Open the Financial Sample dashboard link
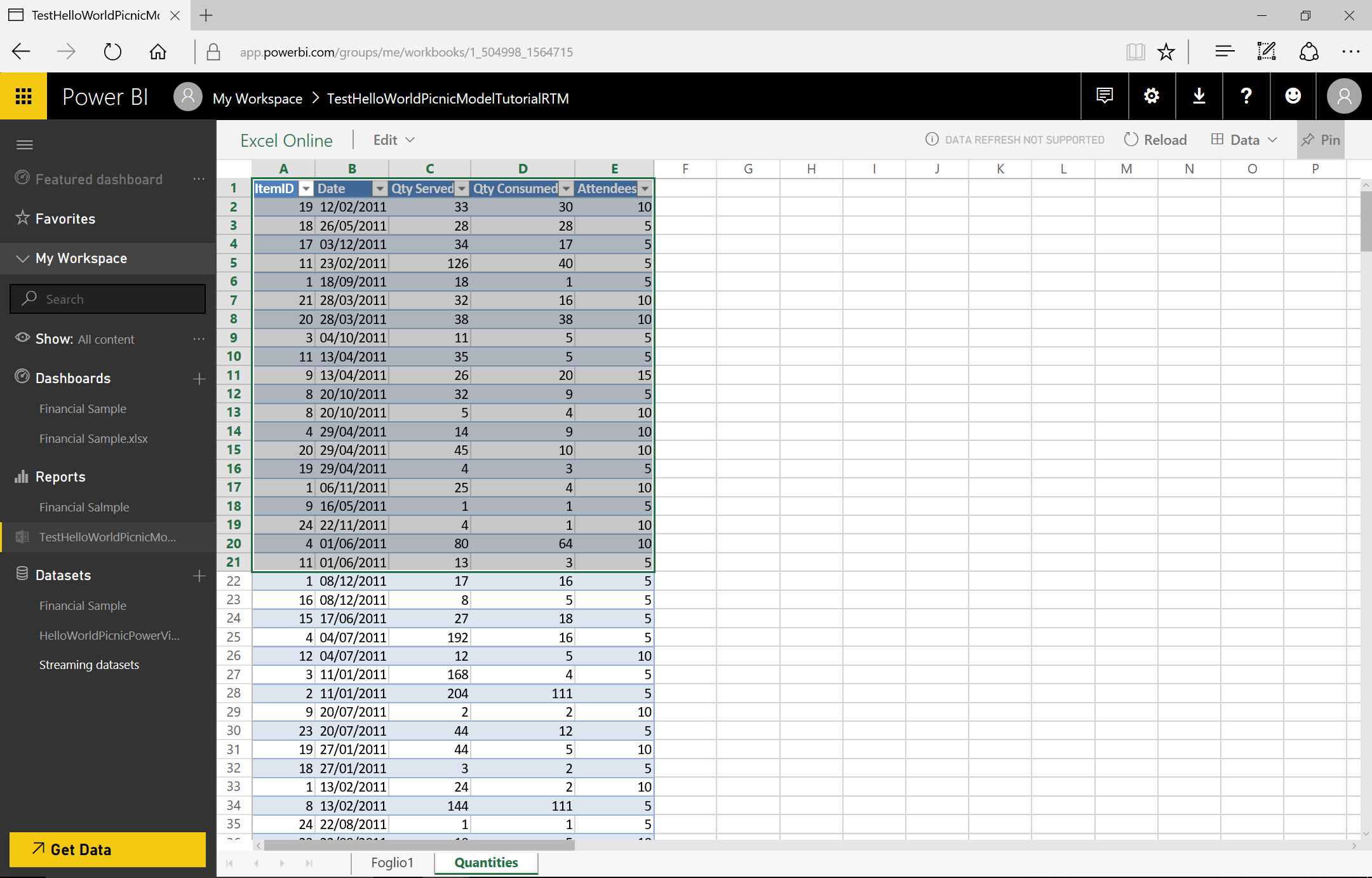1372x878 pixels. pyautogui.click(x=83, y=409)
